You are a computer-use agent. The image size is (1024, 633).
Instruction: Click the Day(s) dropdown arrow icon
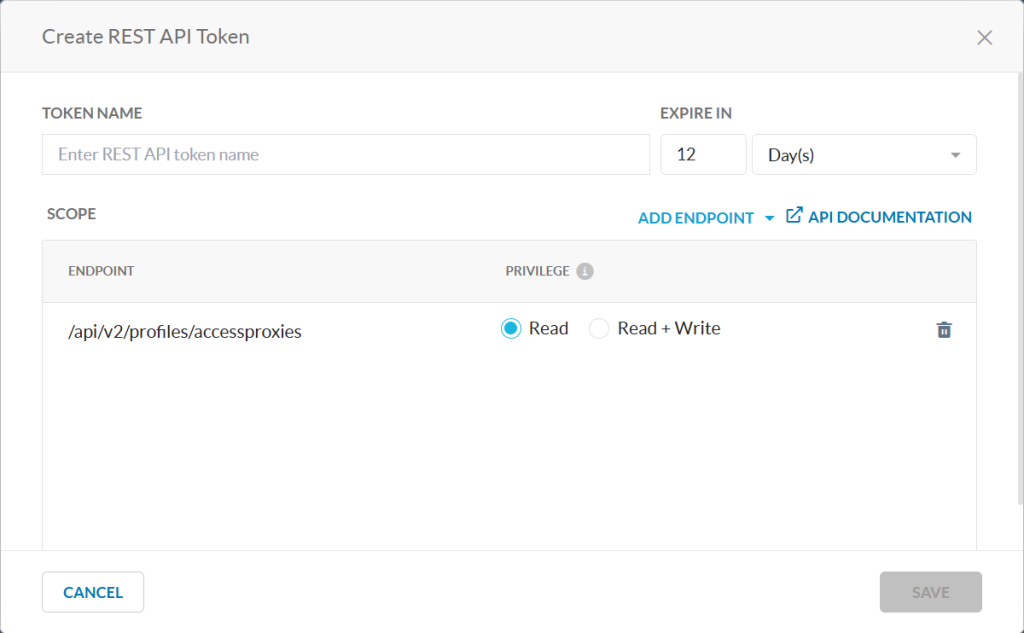[958, 154]
